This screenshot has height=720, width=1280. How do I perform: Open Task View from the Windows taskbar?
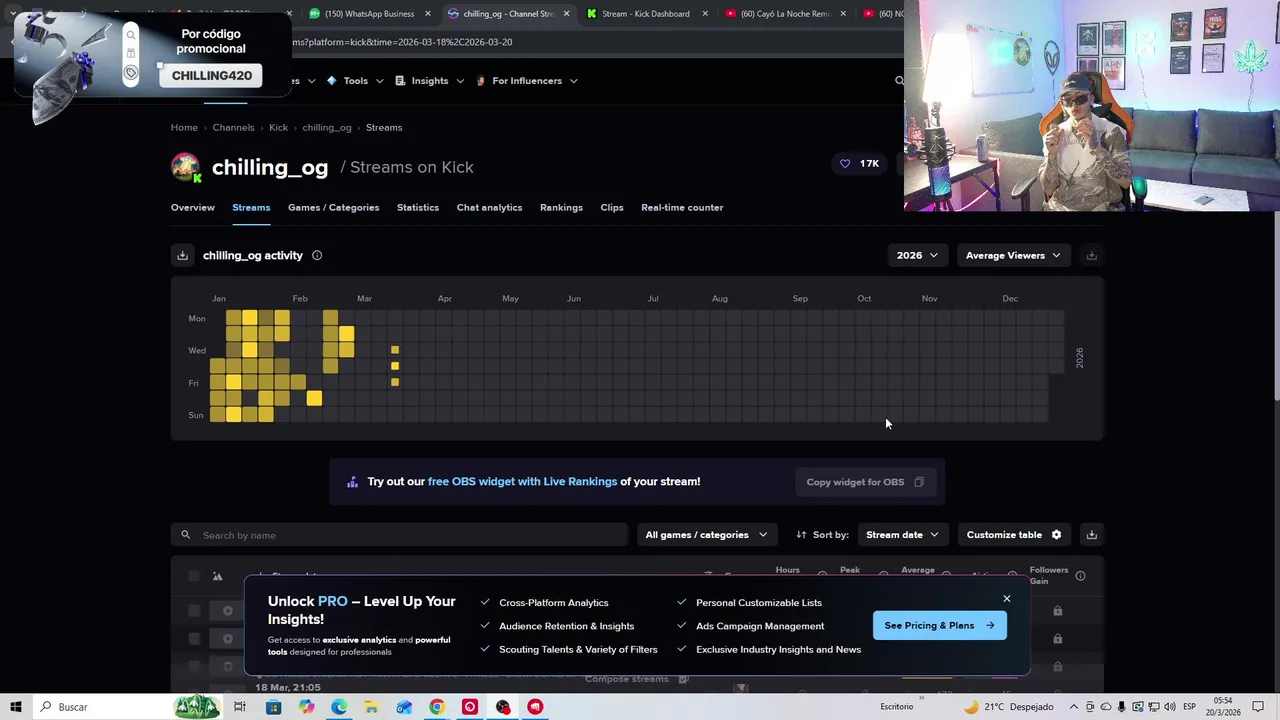tap(240, 707)
